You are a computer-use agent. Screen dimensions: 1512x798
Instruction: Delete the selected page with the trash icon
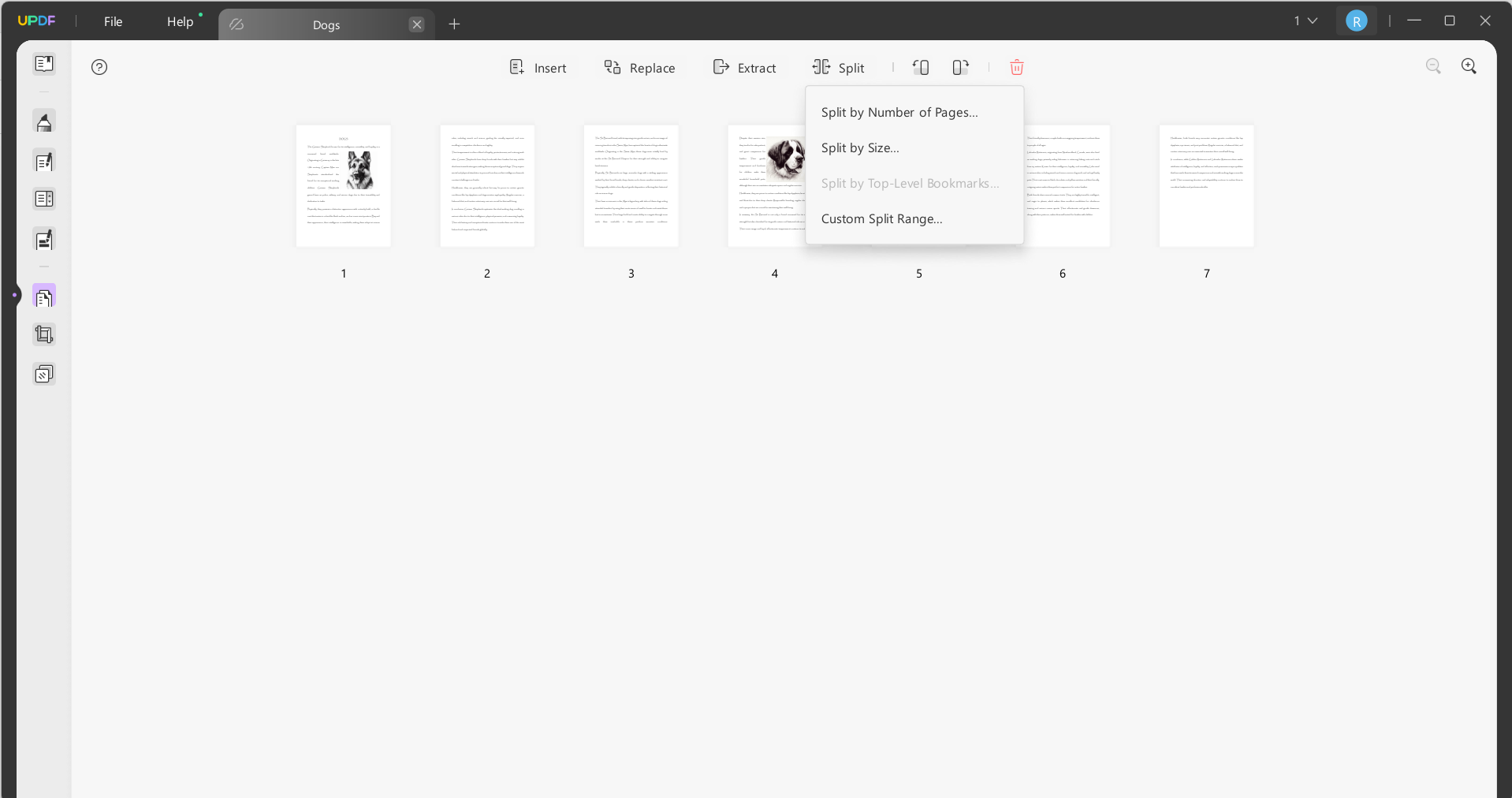pyautogui.click(x=1016, y=68)
